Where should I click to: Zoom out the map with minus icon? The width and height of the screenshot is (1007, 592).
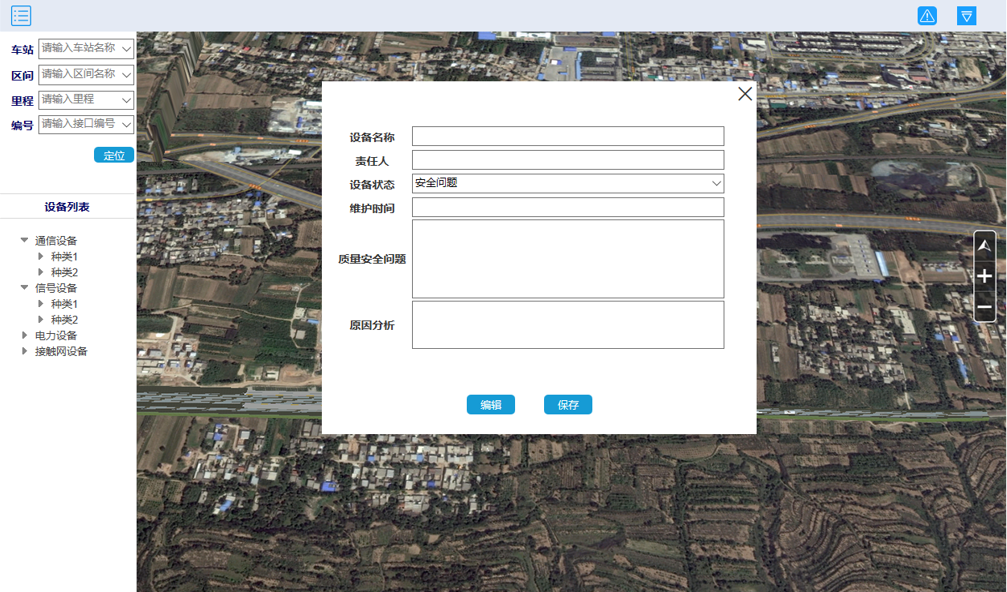click(x=984, y=307)
